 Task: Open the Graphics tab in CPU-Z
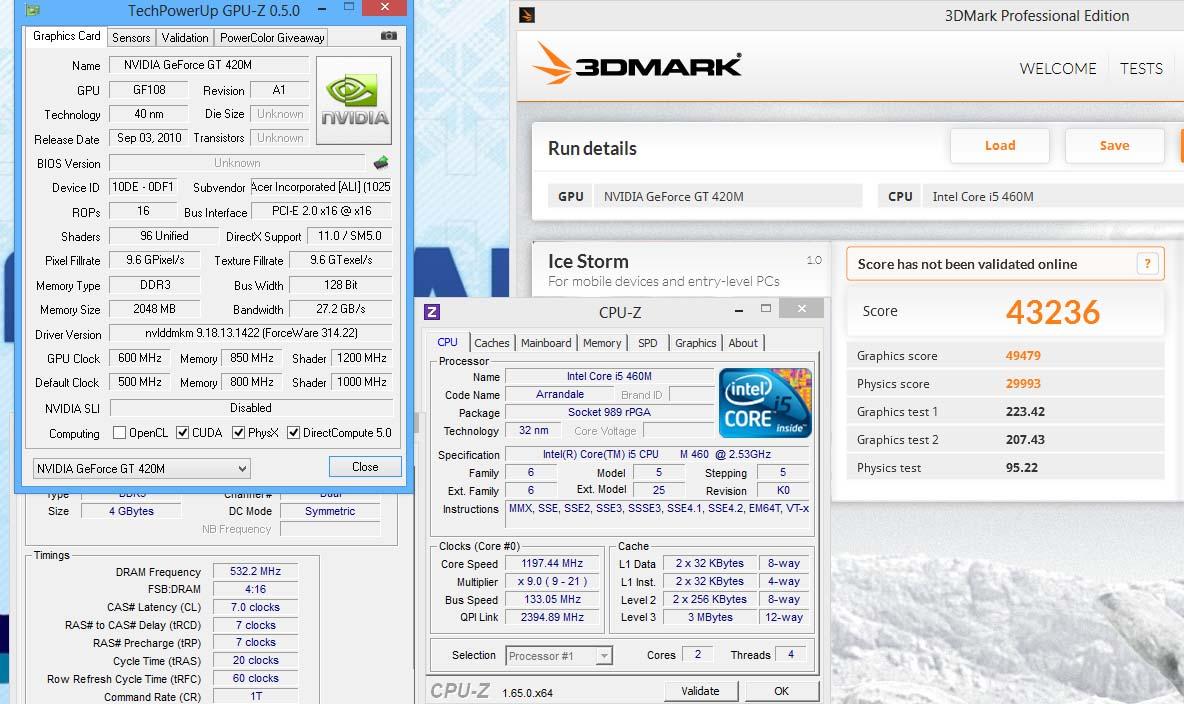[x=695, y=343]
